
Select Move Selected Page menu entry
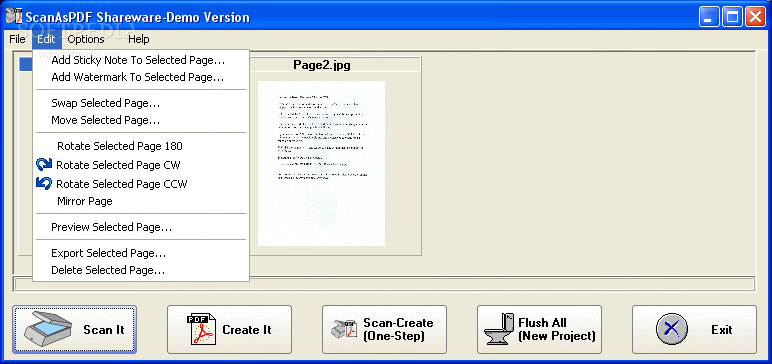[x=141, y=120]
